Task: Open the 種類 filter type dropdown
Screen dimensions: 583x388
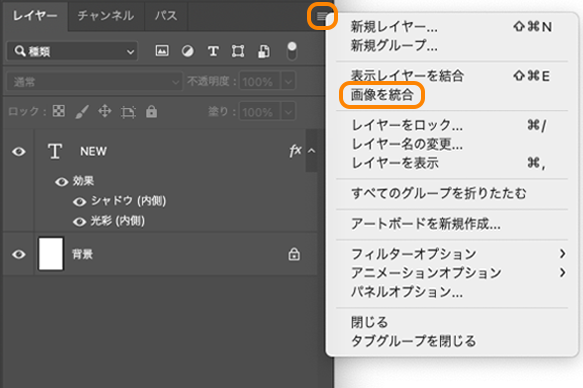Action: click(73, 51)
